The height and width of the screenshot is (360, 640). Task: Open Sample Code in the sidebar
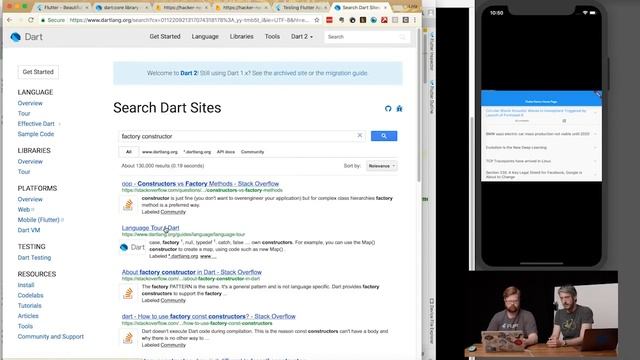click(36, 134)
